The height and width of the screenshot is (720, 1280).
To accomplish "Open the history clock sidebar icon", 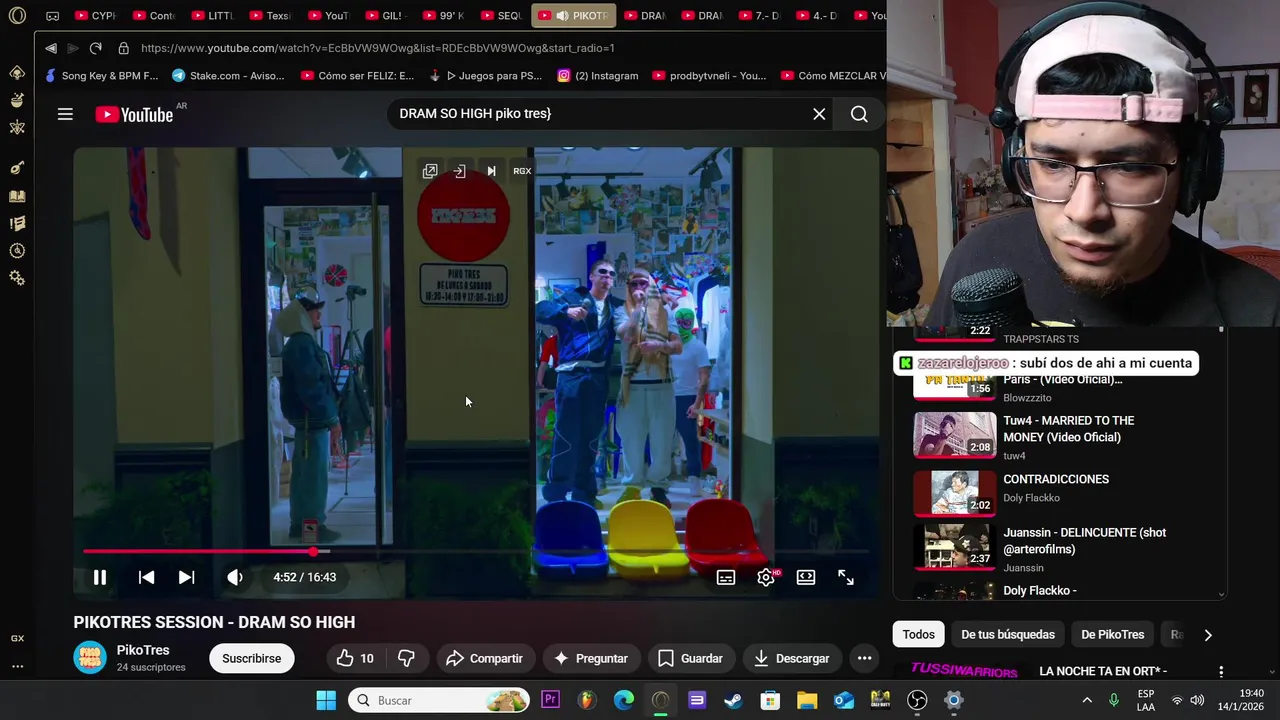I will tap(17, 251).
